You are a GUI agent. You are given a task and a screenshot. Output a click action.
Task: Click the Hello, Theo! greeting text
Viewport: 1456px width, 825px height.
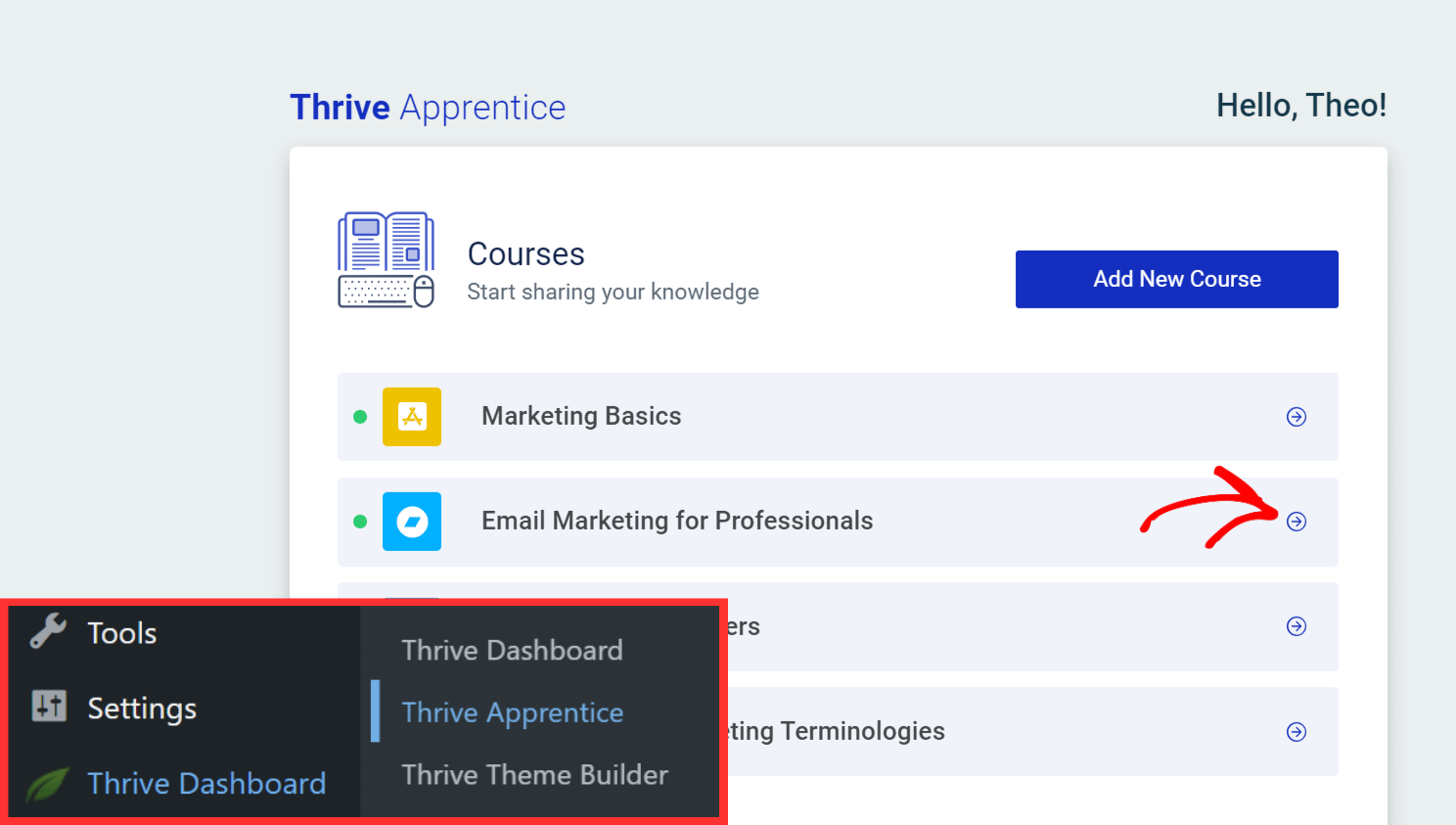pyautogui.click(x=1301, y=106)
